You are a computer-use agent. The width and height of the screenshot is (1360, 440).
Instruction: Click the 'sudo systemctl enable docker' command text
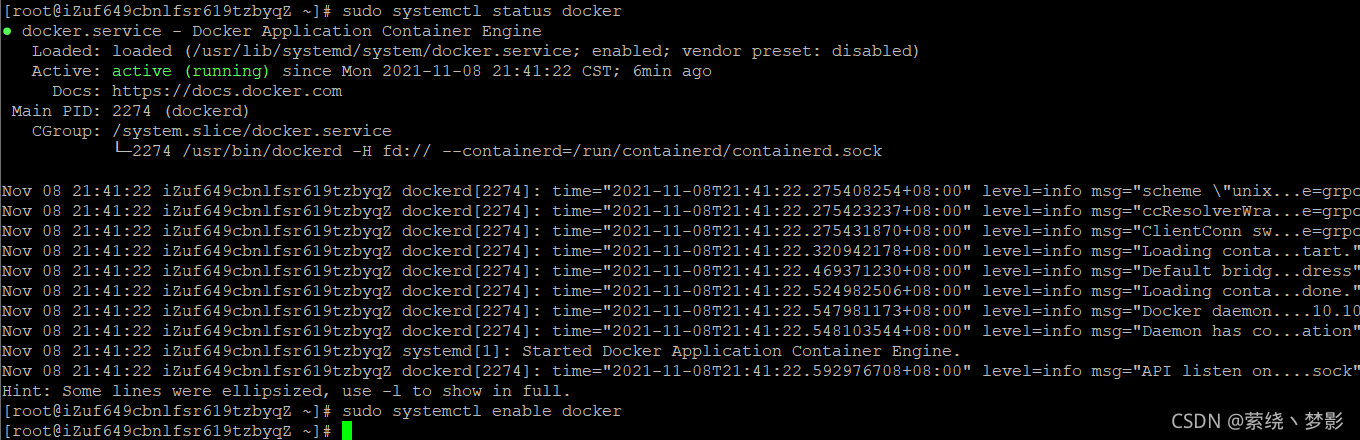pyautogui.click(x=481, y=411)
